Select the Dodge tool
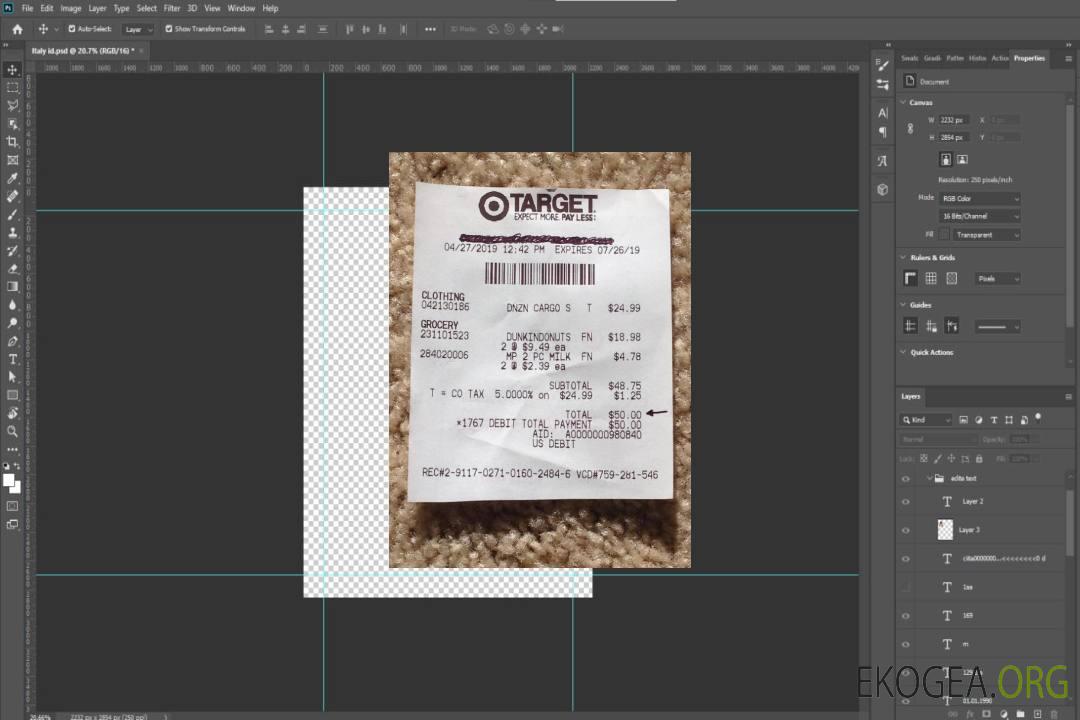This screenshot has width=1080, height=720. (12, 322)
